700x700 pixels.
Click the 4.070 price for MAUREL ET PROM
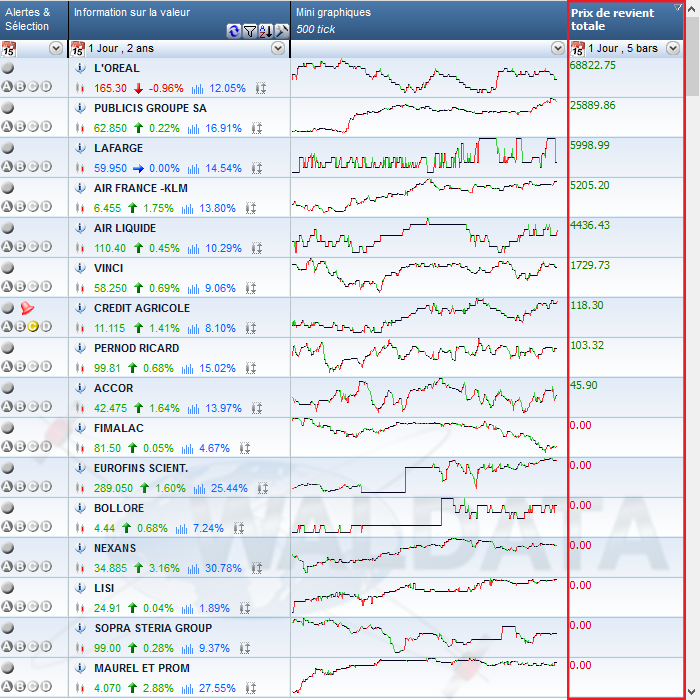click(x=107, y=688)
